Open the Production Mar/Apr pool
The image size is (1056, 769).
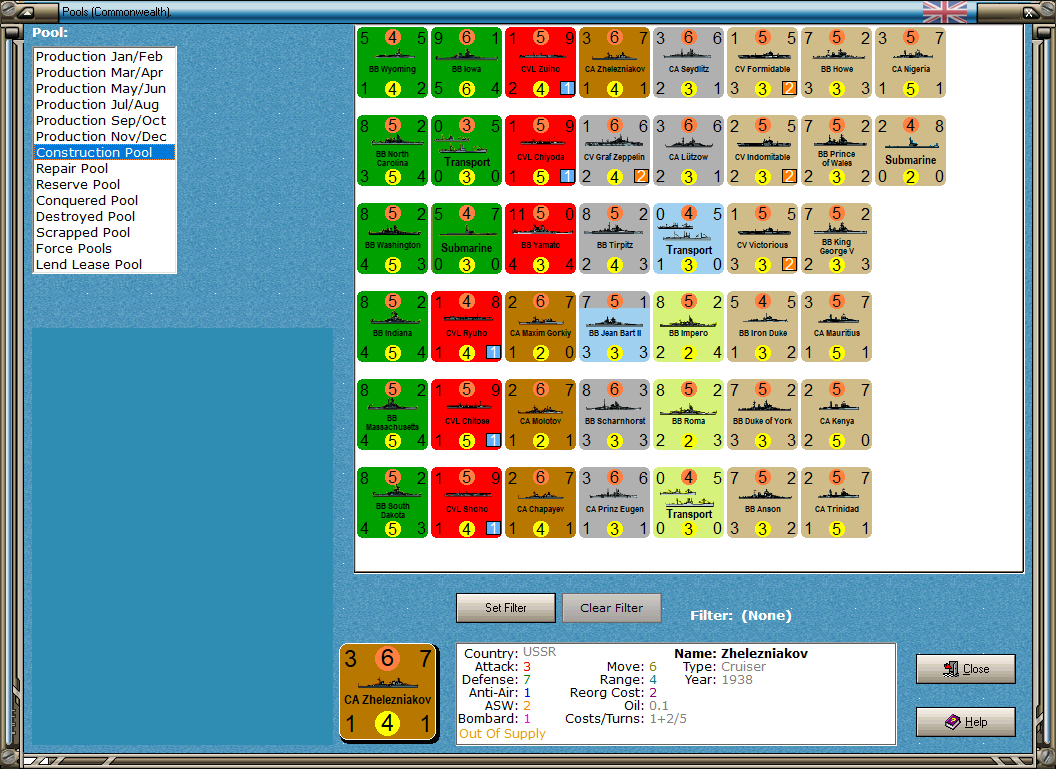pyautogui.click(x=104, y=73)
